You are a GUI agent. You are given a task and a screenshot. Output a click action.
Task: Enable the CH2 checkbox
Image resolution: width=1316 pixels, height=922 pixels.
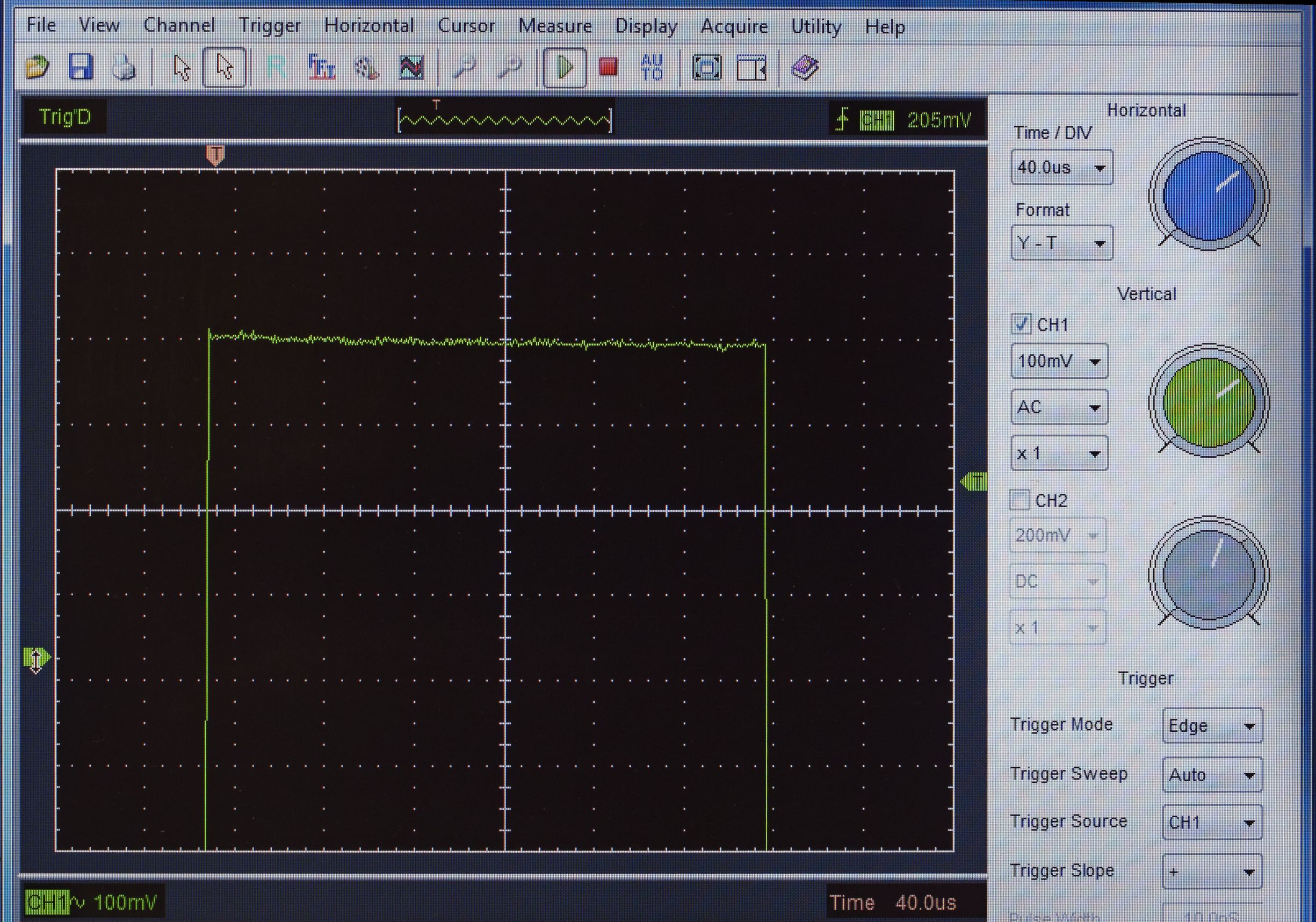coord(1019,500)
